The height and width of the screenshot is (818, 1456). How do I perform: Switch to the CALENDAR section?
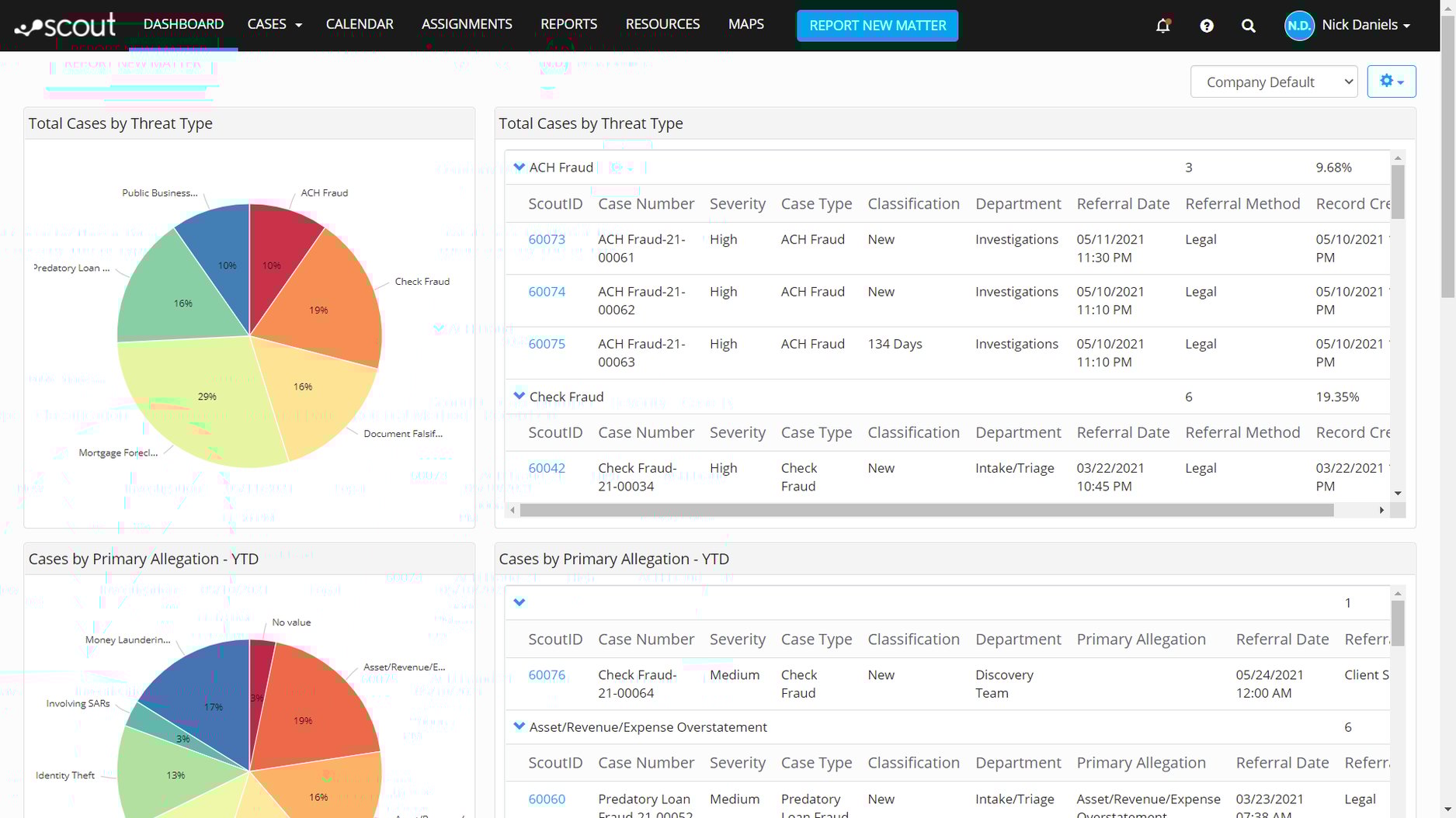point(359,24)
